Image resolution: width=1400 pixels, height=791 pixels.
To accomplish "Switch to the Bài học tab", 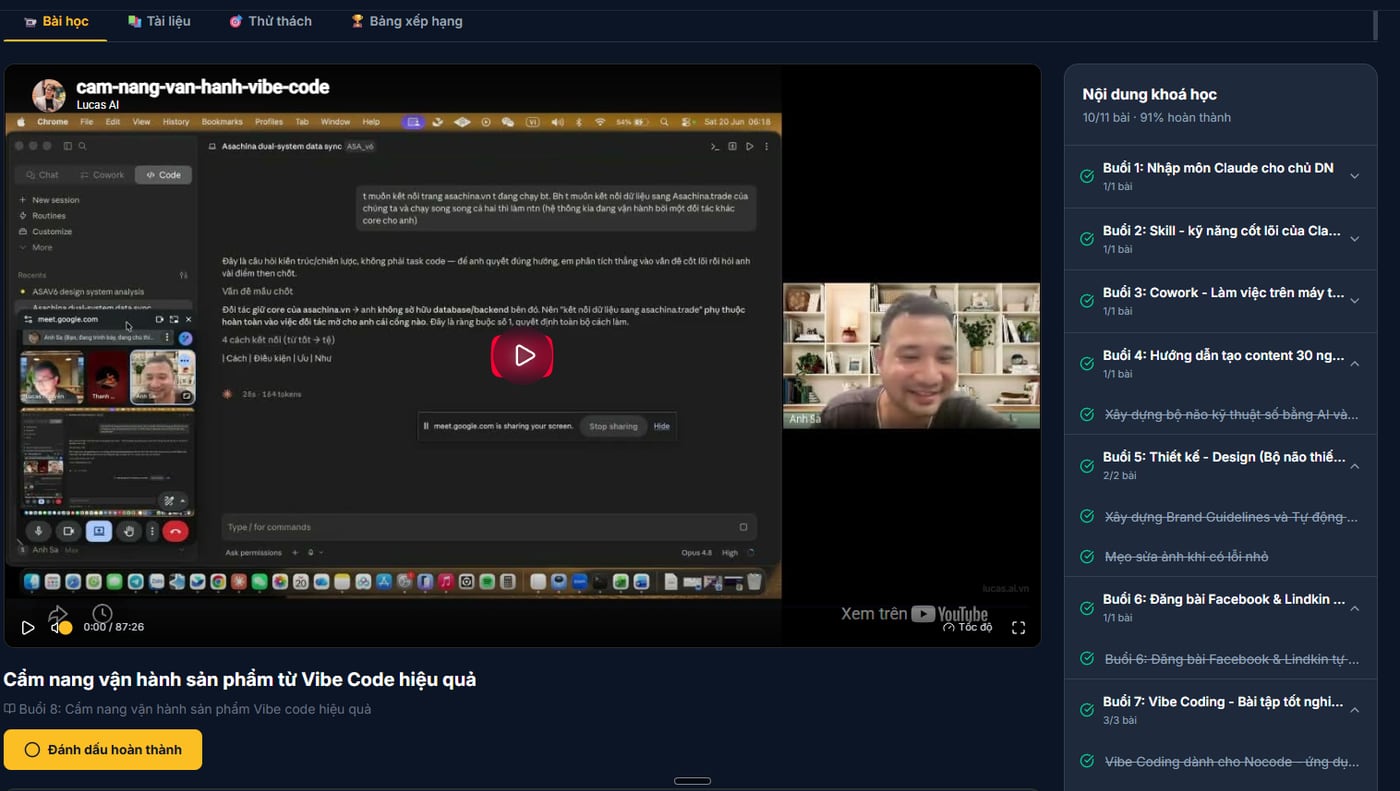I will coord(56,21).
